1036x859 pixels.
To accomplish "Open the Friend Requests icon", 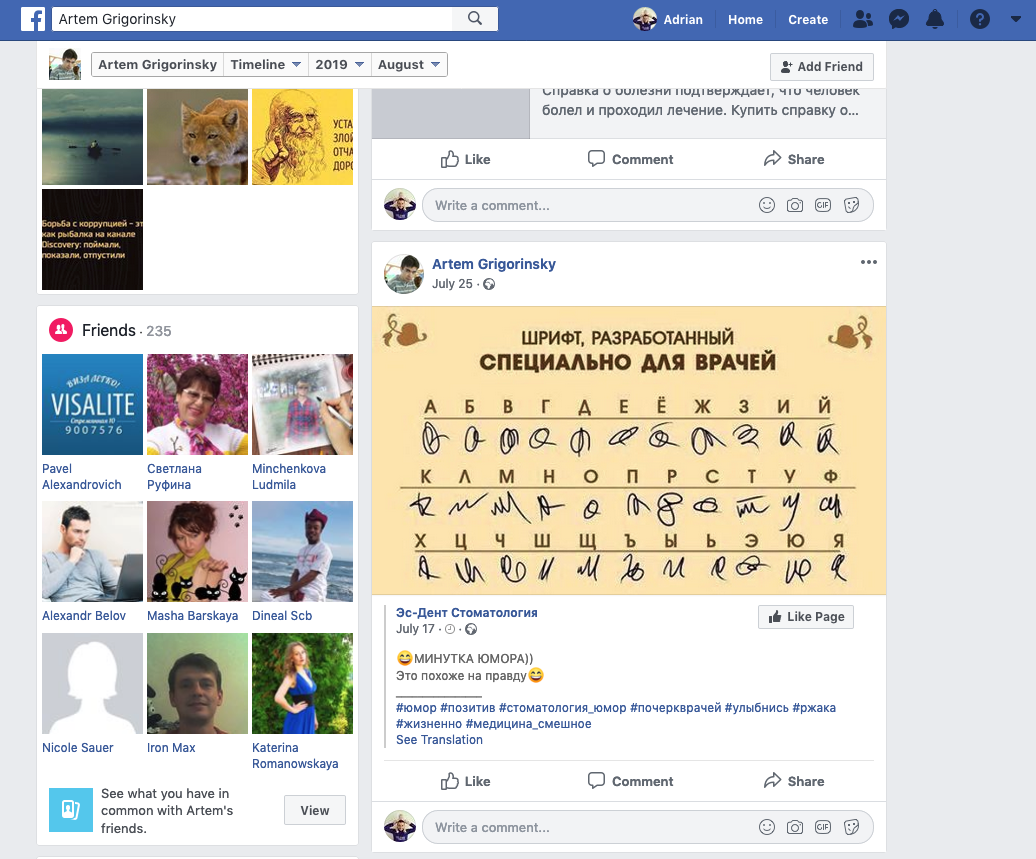I will (862, 19).
